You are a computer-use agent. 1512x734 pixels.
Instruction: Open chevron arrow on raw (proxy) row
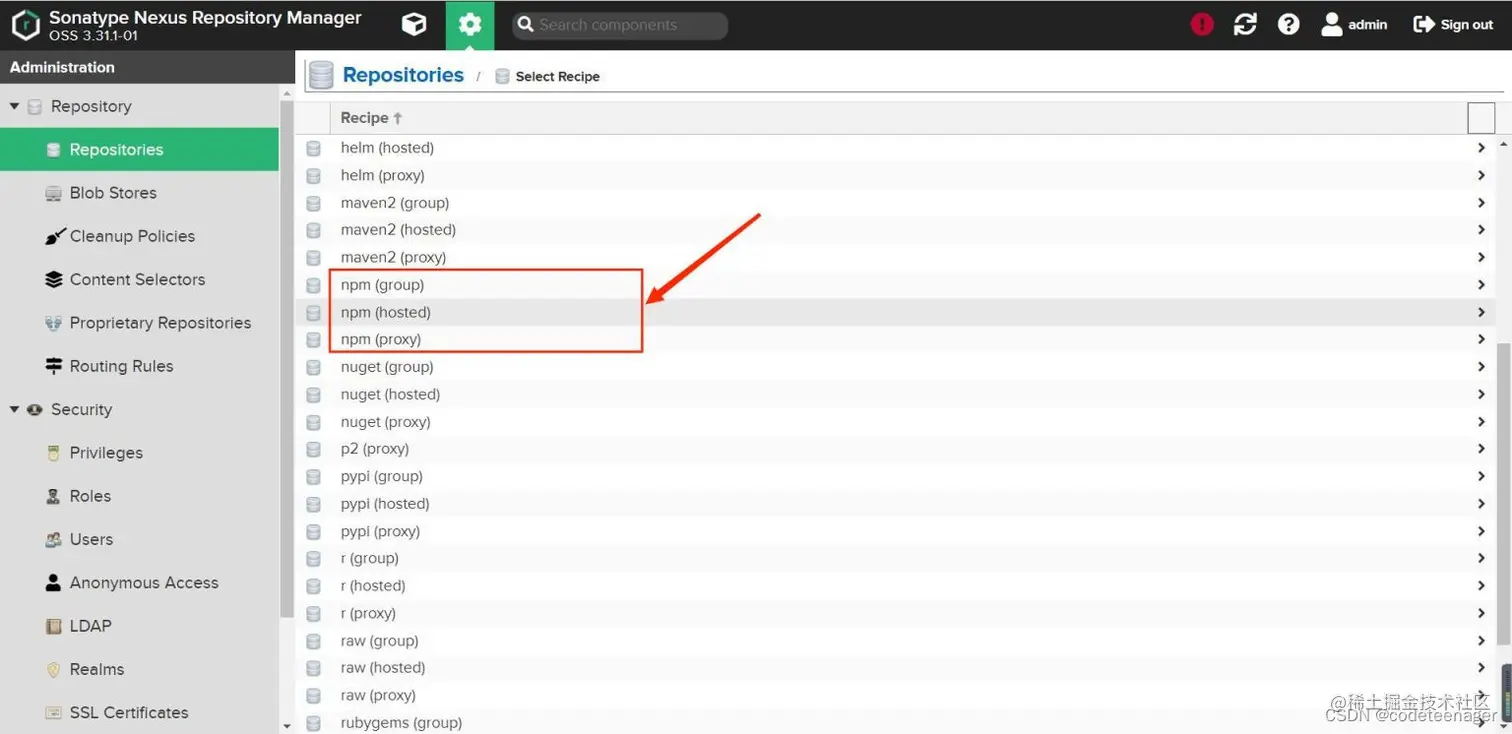[1481, 695]
